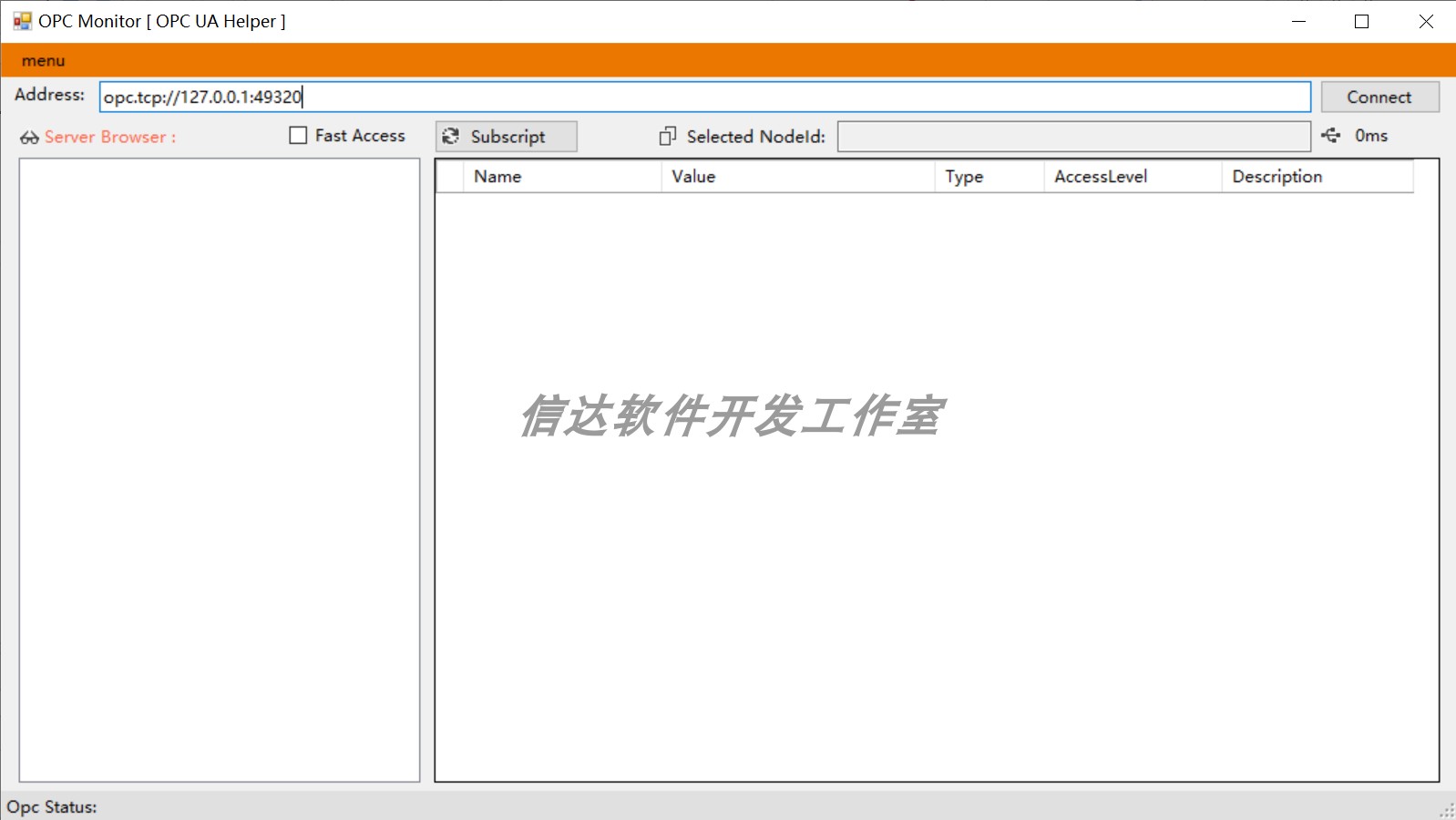This screenshot has width=1456, height=820.
Task: Click the Address label
Action: tap(49, 95)
